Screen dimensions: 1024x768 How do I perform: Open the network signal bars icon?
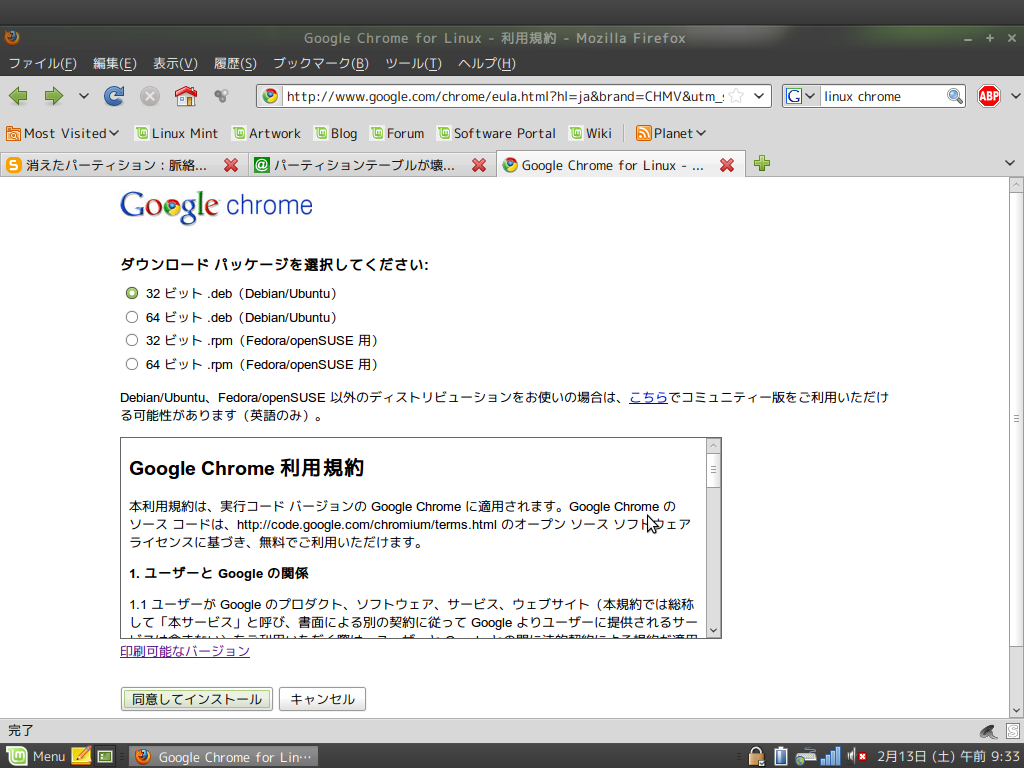pyautogui.click(x=830, y=756)
